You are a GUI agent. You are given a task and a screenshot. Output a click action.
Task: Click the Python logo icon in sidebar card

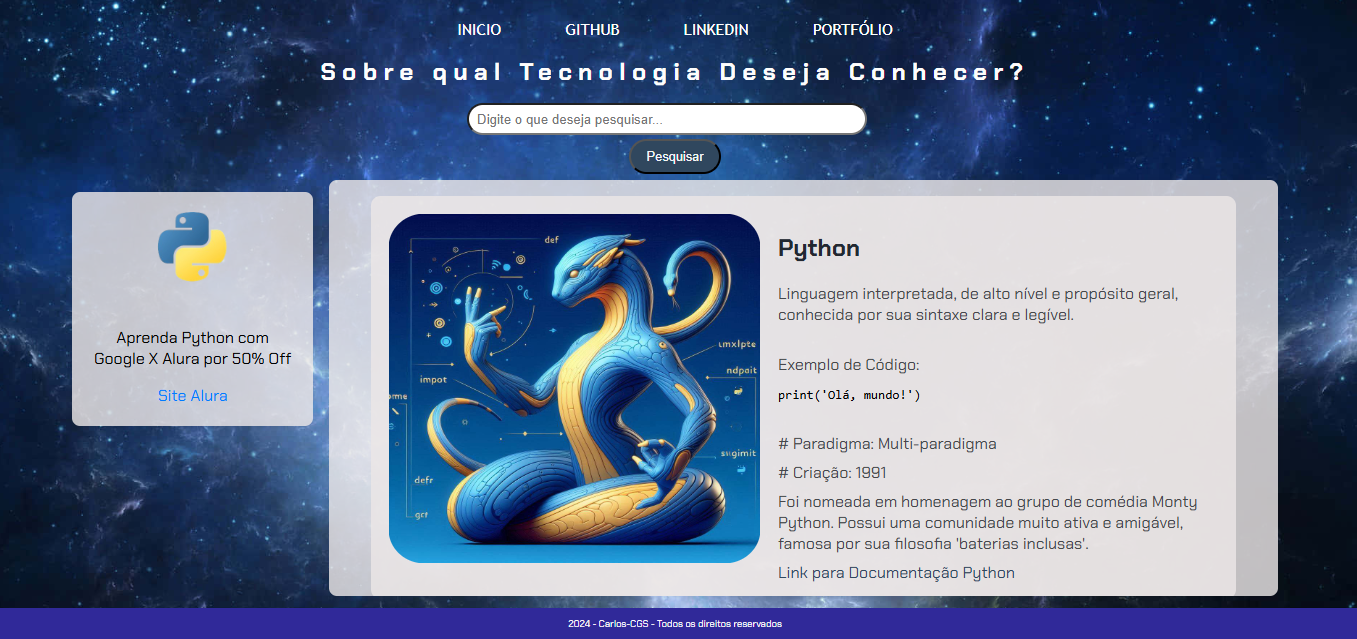click(x=192, y=247)
